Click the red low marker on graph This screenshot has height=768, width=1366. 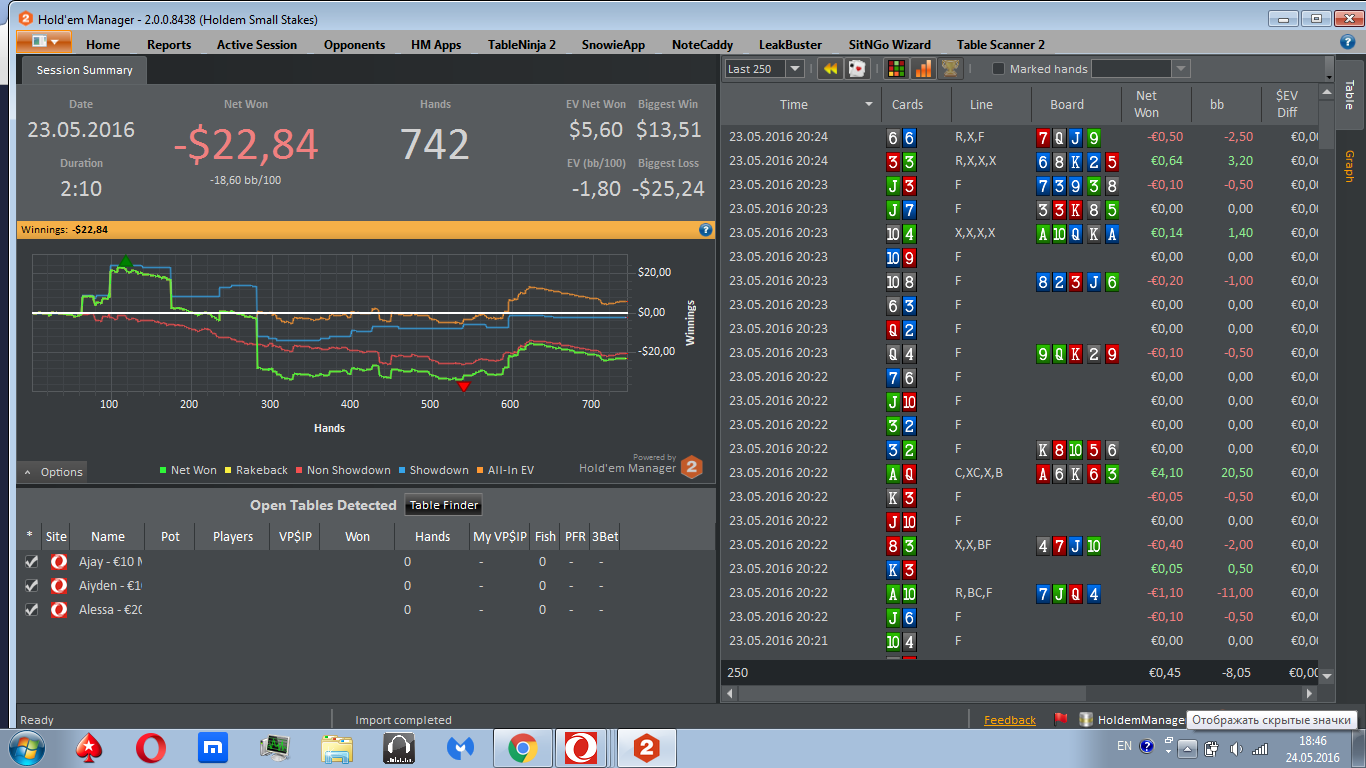(463, 386)
